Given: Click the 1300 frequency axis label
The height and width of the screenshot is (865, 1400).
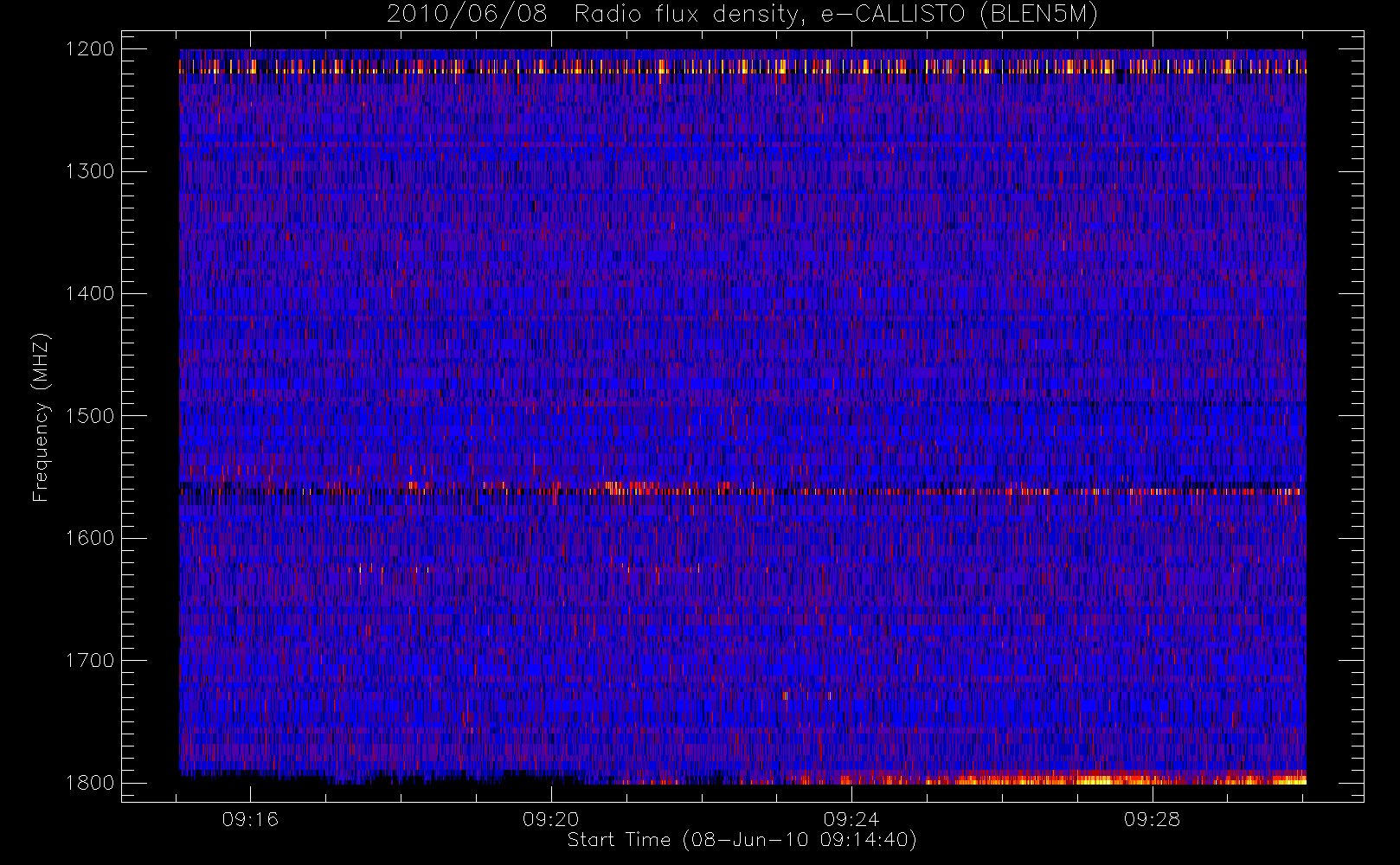Looking at the screenshot, I should point(90,171).
